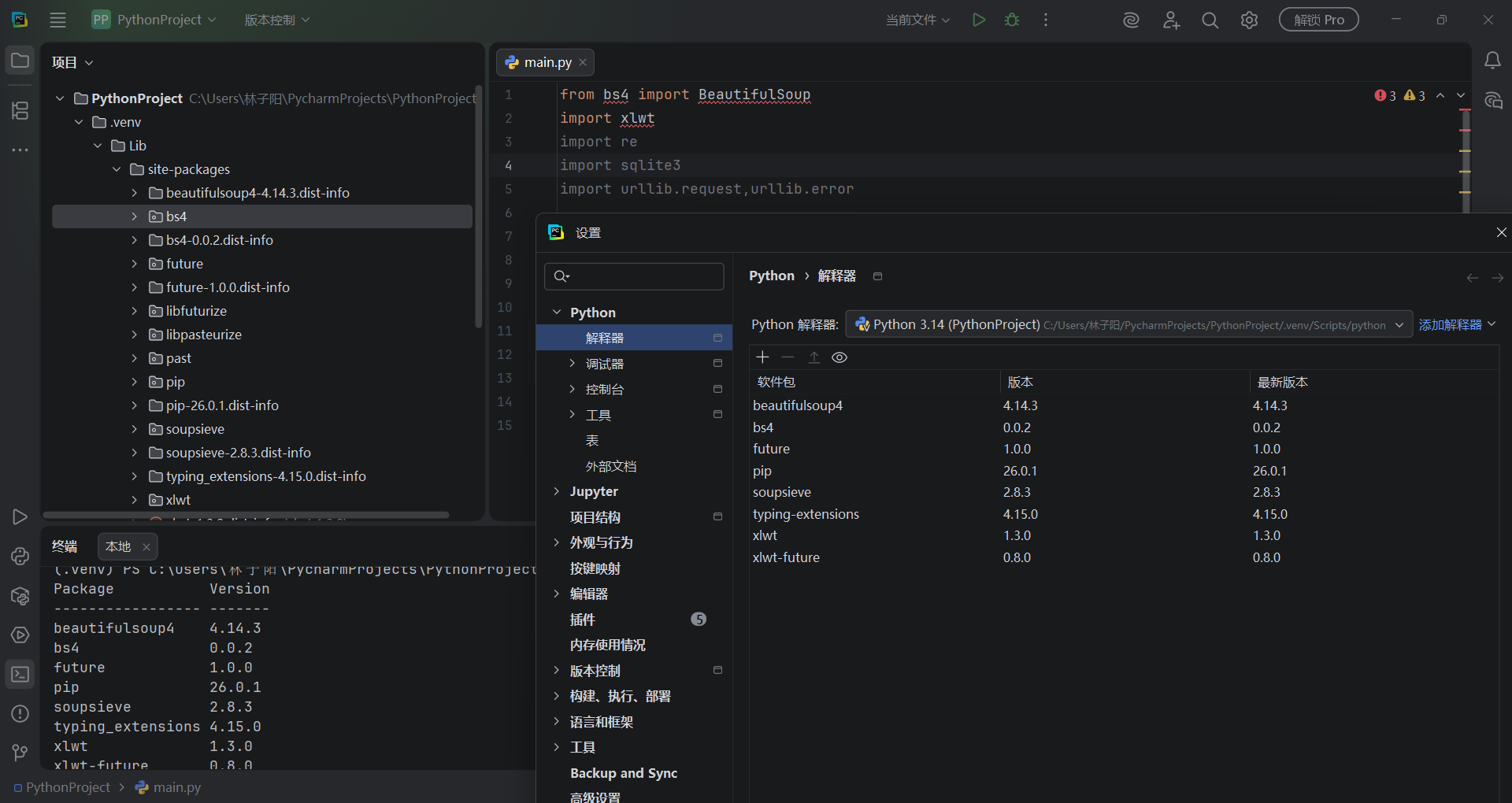
Task: Open the Project tool window icon
Action: 20,61
